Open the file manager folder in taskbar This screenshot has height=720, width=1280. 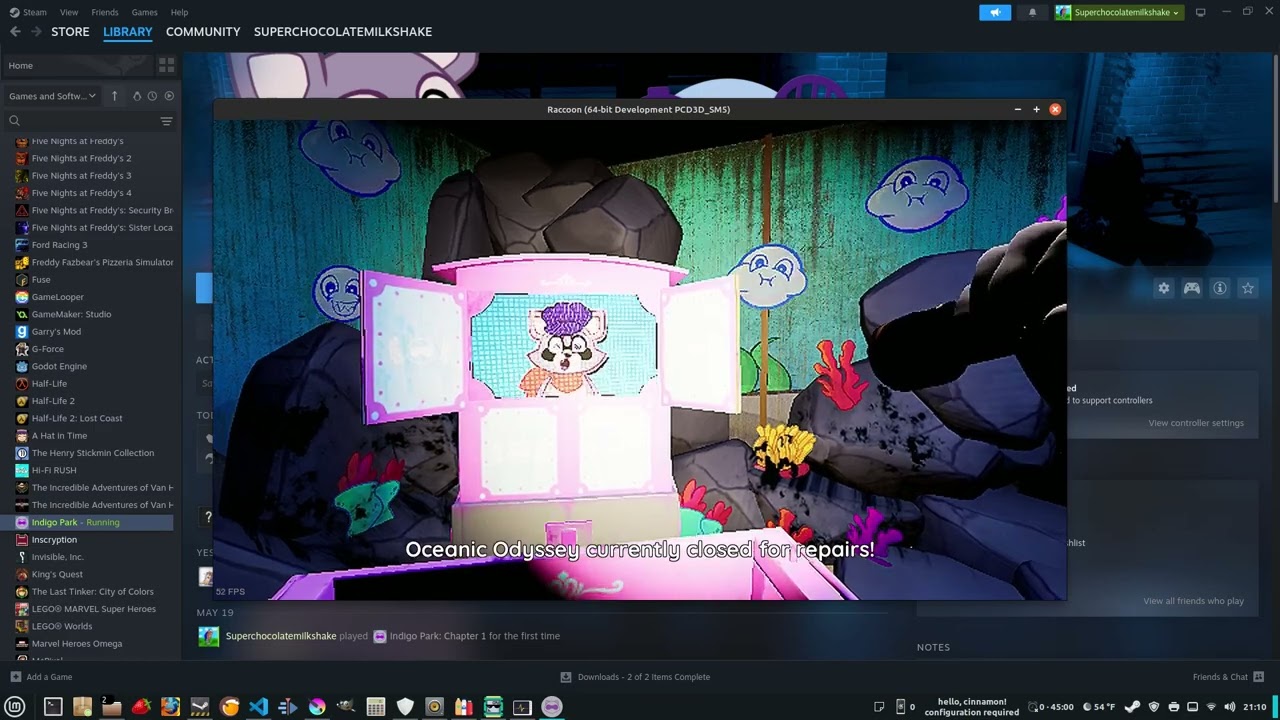coord(111,707)
